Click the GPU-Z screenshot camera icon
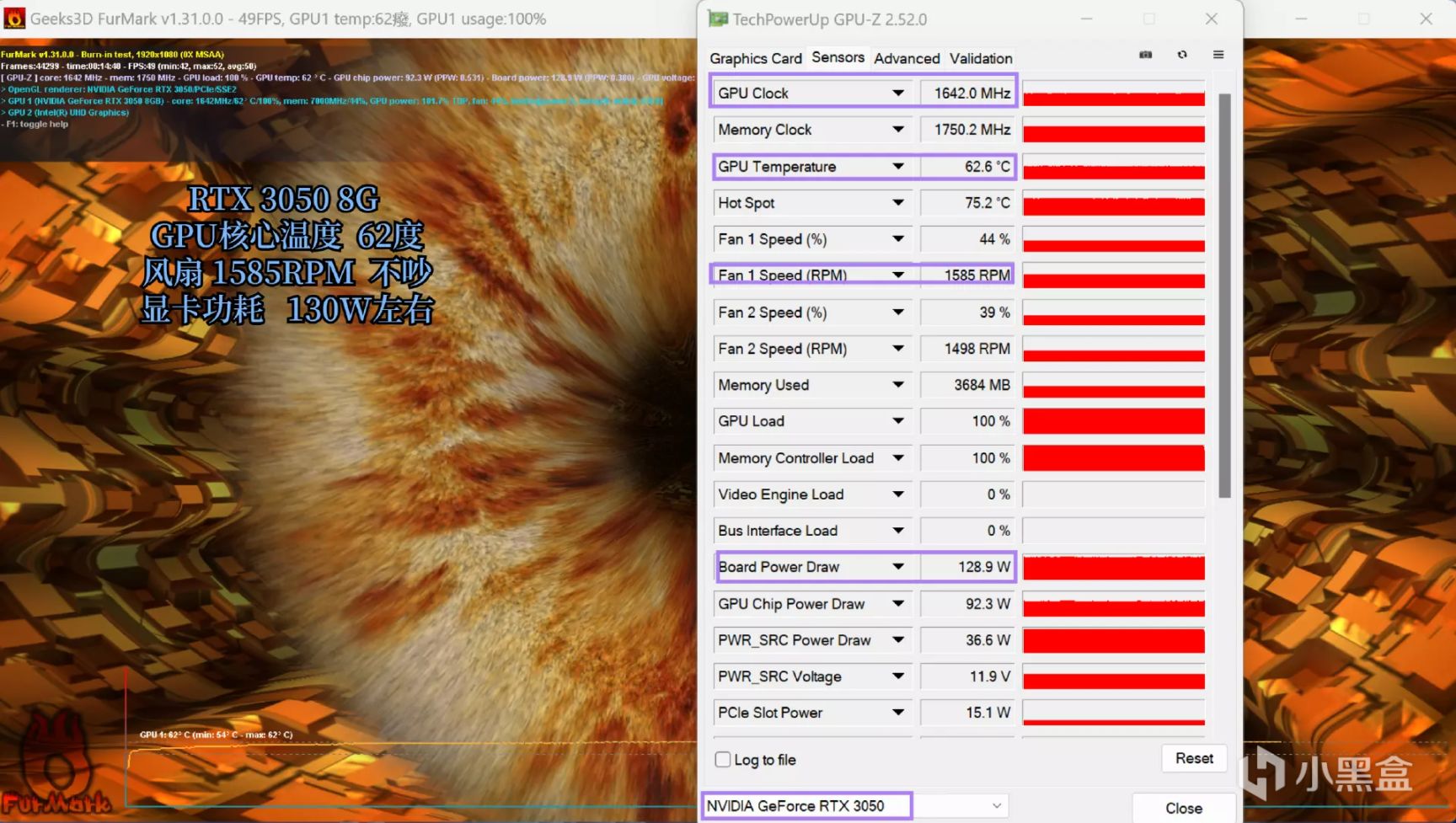 pyautogui.click(x=1146, y=55)
